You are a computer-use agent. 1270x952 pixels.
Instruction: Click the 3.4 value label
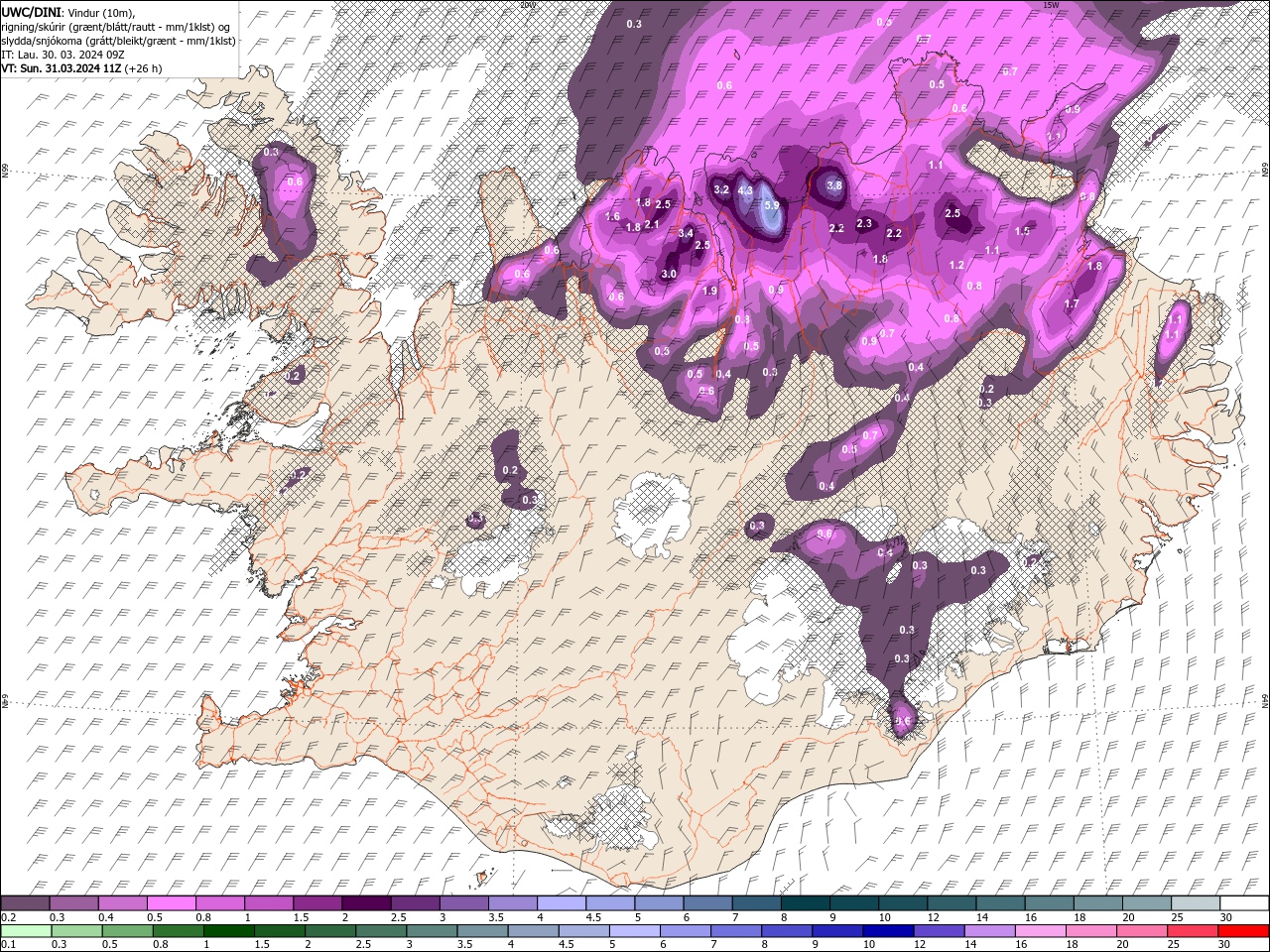pyautogui.click(x=686, y=233)
